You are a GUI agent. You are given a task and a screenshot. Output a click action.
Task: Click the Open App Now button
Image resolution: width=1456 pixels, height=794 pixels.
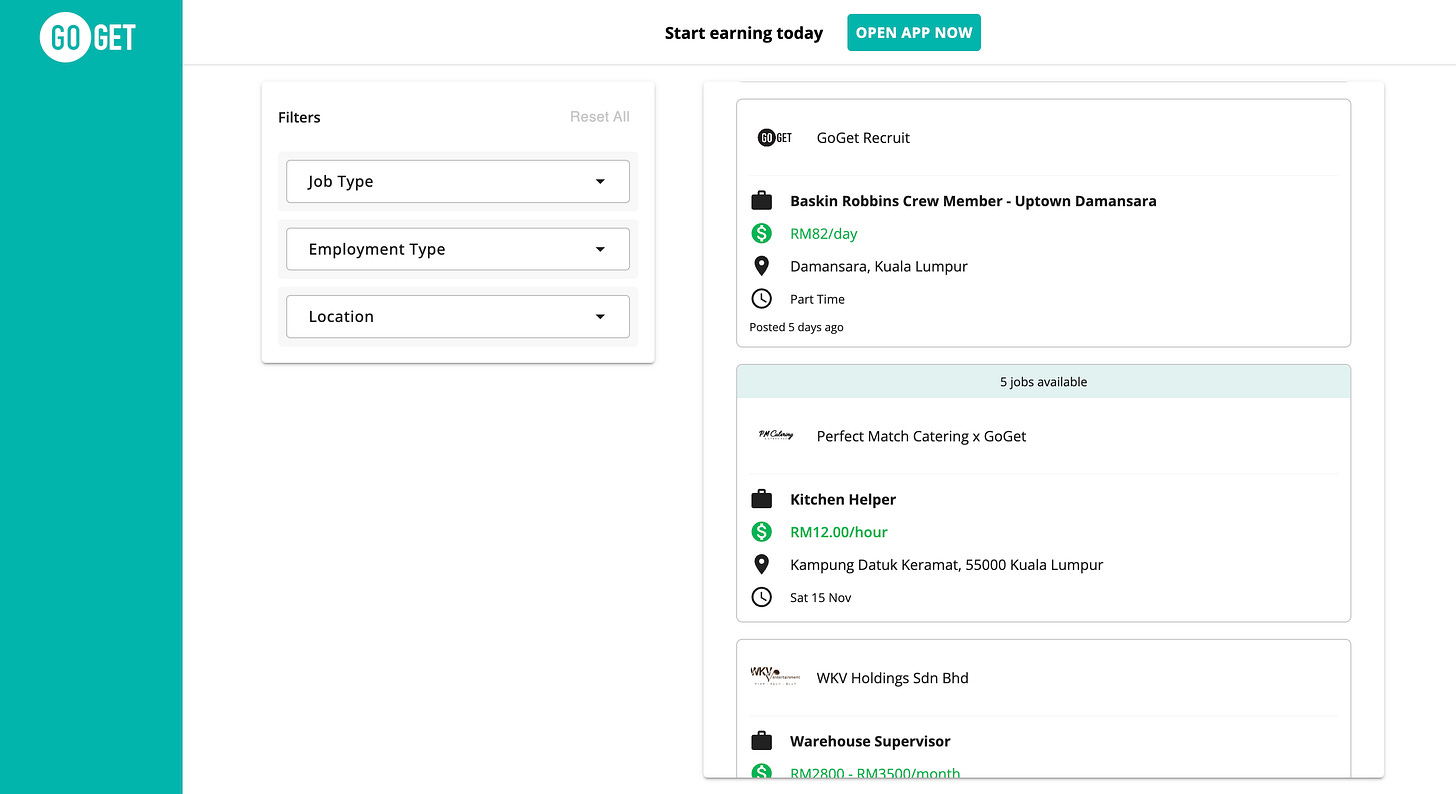(x=914, y=33)
